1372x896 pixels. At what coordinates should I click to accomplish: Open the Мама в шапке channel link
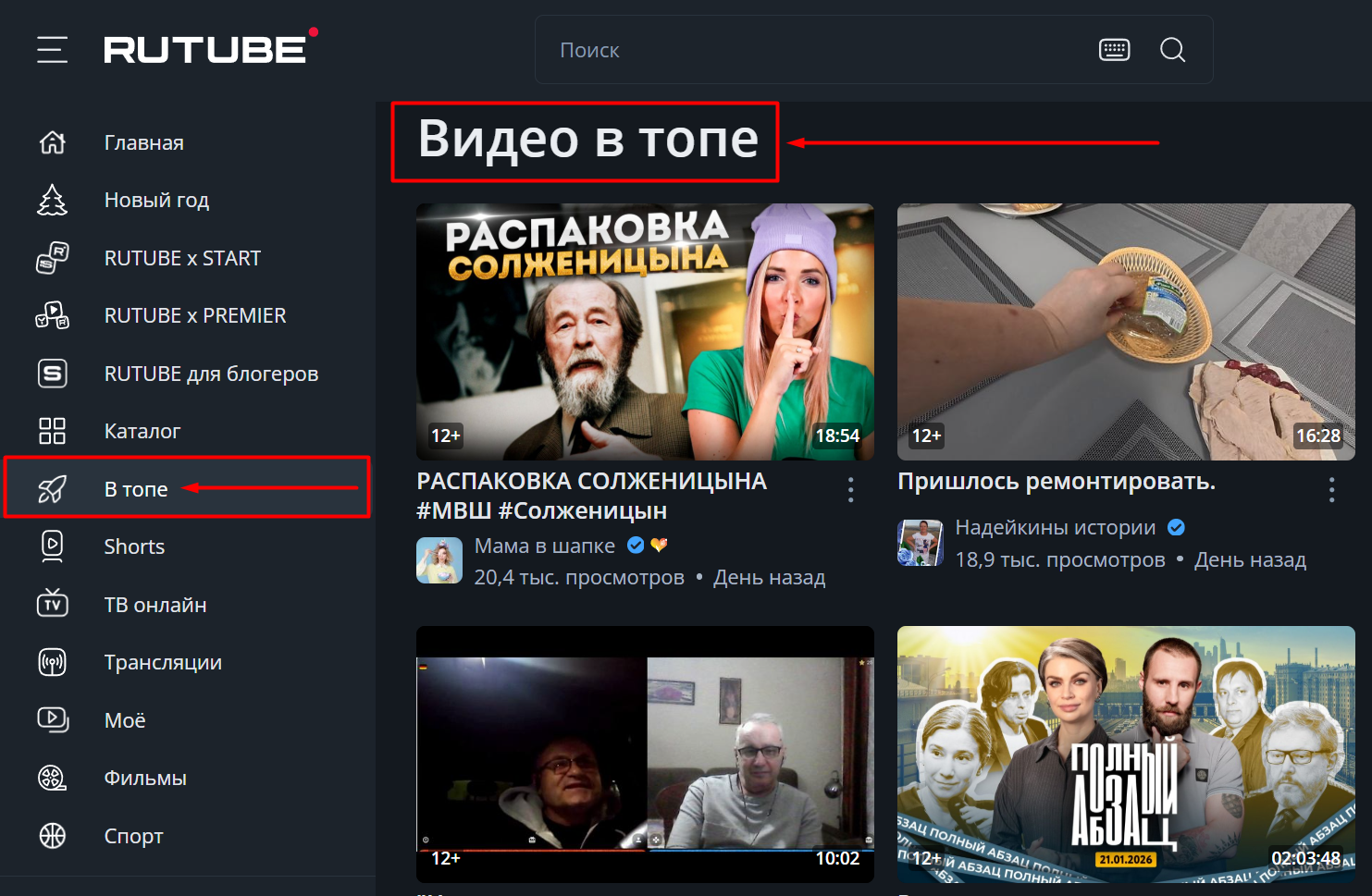(x=544, y=546)
